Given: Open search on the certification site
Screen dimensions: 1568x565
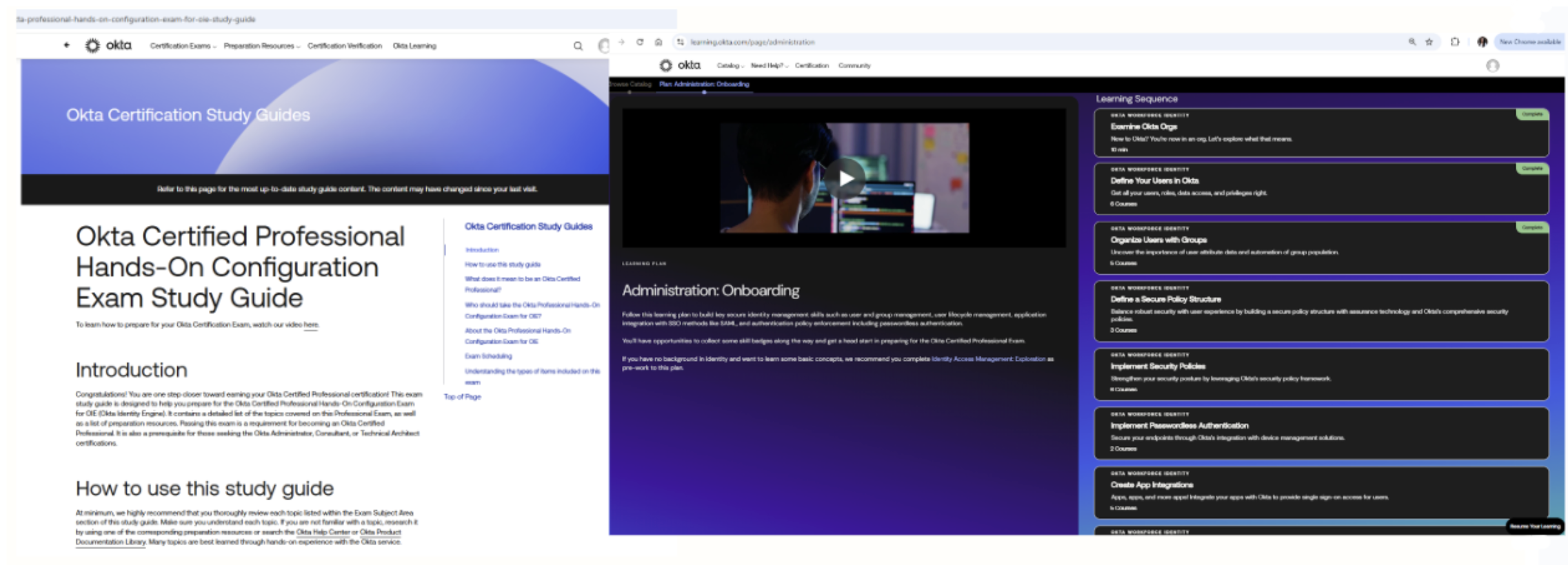Looking at the screenshot, I should (x=578, y=46).
